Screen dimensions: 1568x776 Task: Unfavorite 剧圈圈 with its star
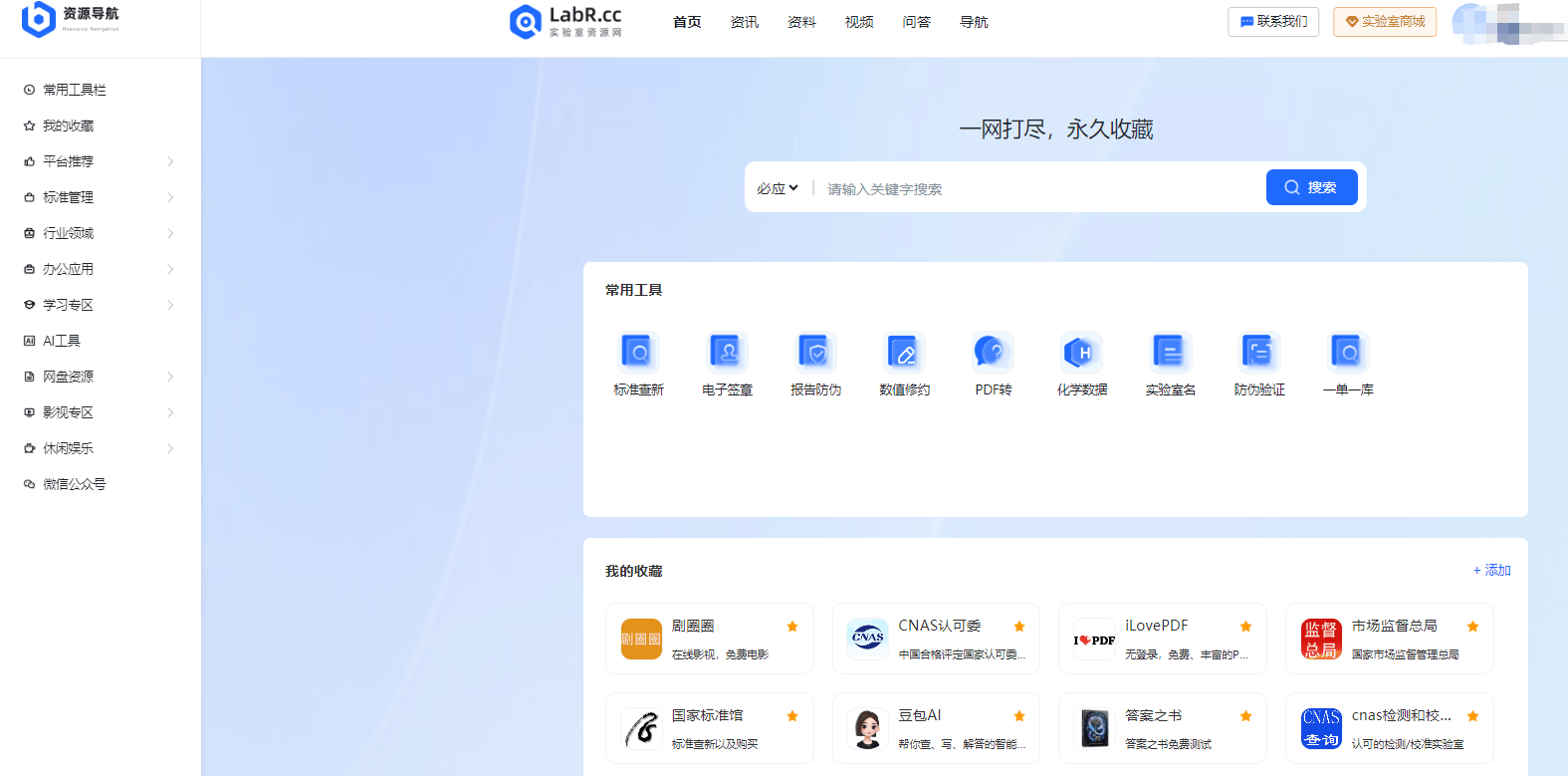[x=792, y=627]
